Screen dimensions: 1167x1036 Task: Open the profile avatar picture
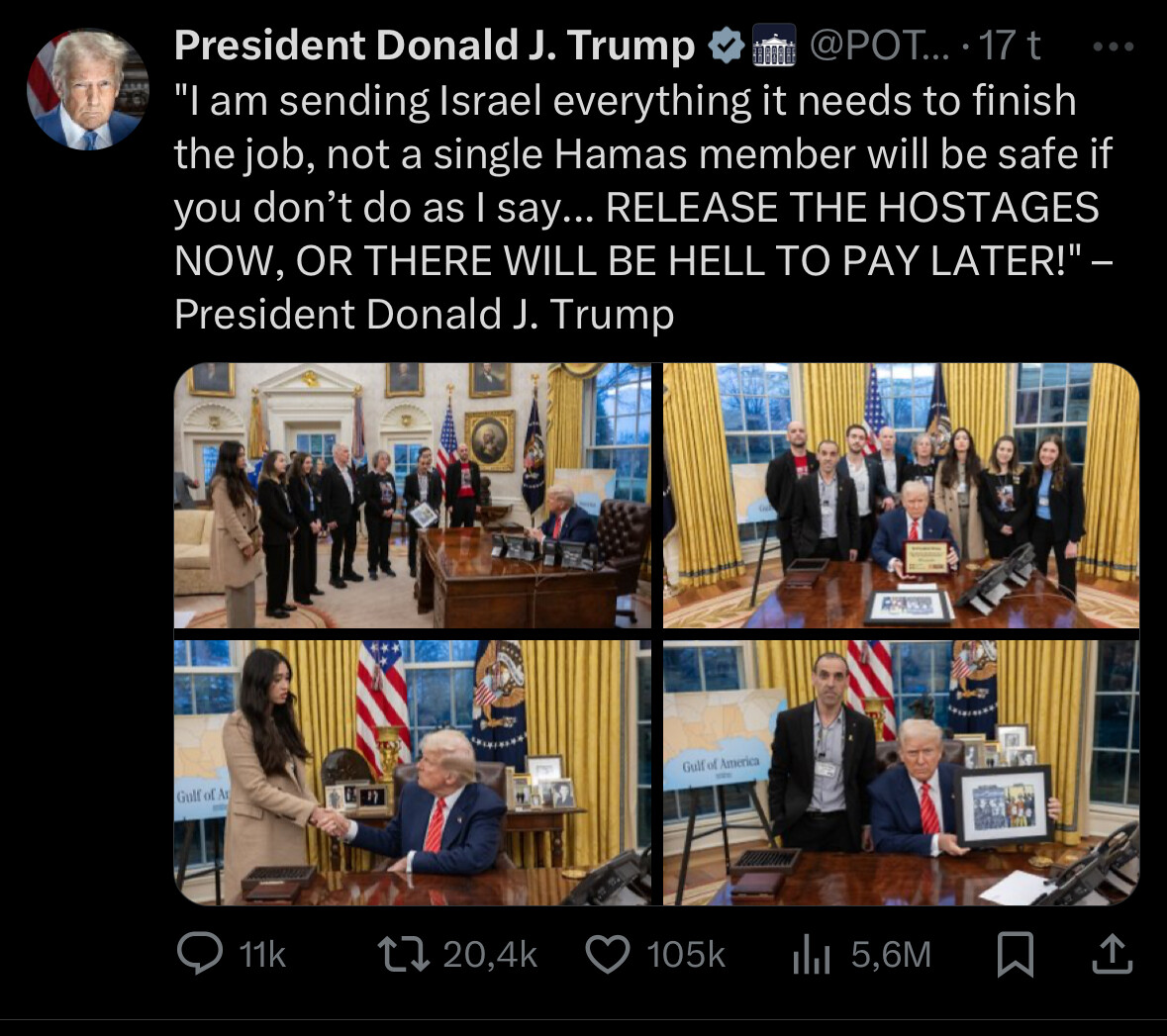(88, 89)
